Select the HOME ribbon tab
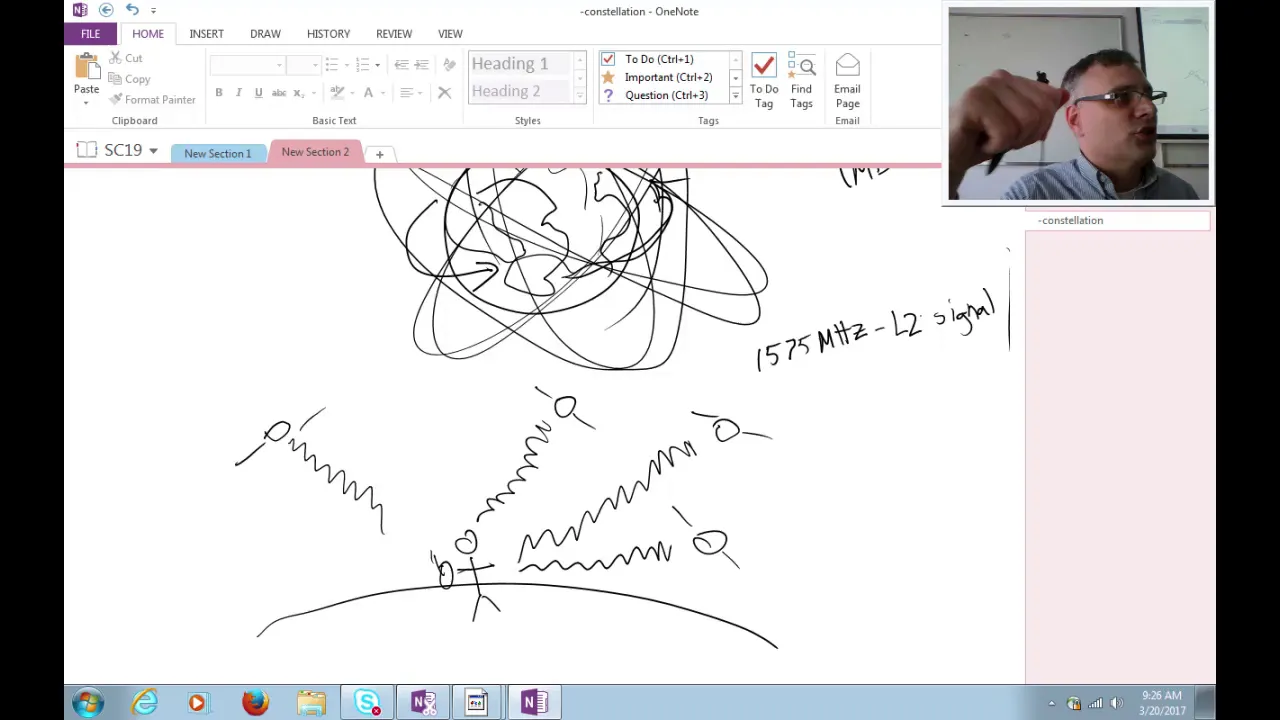1280x720 pixels. tap(148, 34)
